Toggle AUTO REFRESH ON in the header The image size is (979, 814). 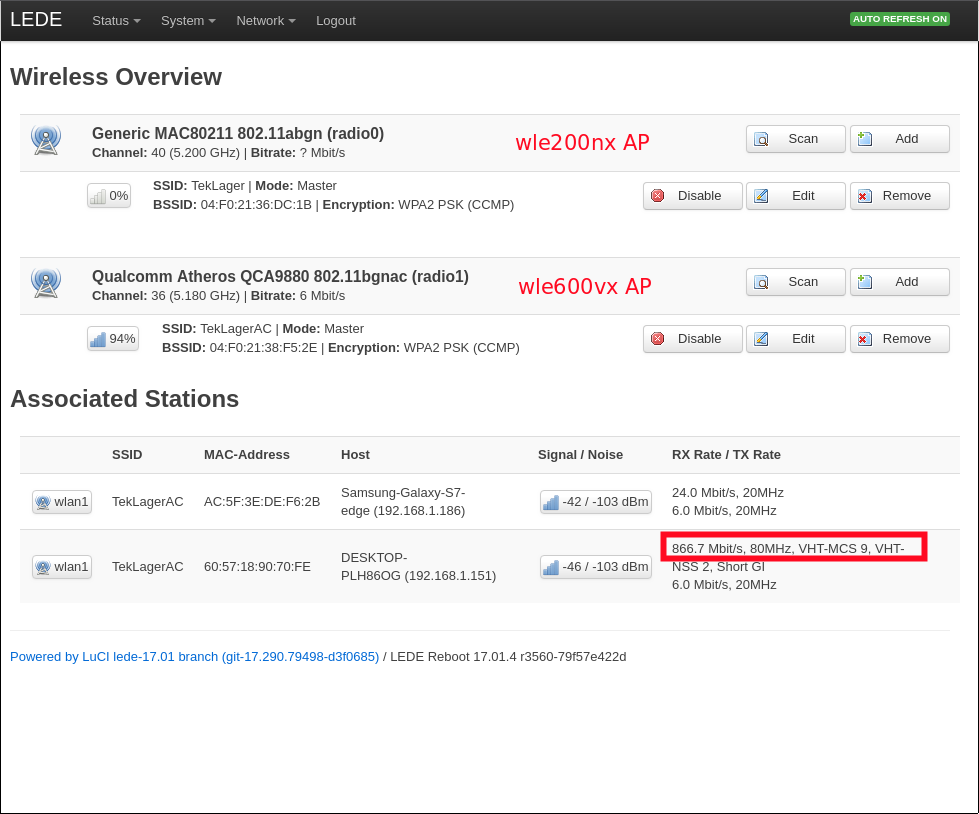[899, 18]
